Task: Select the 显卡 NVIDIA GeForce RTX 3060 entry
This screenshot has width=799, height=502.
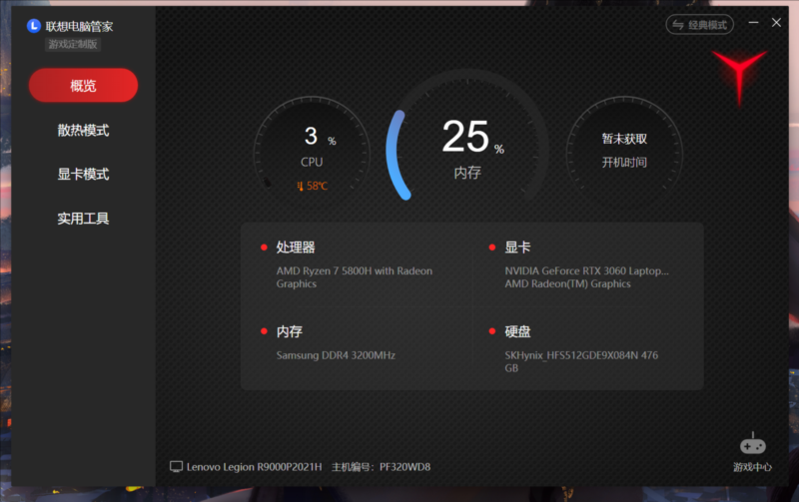Action: click(x=586, y=270)
